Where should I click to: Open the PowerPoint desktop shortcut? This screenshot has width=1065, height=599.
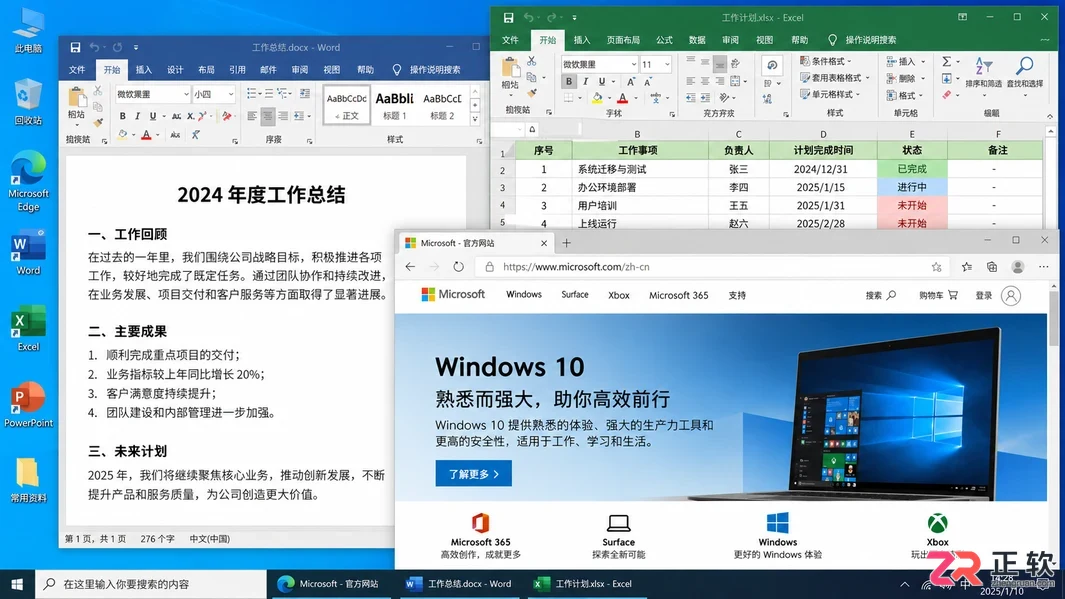click(28, 404)
